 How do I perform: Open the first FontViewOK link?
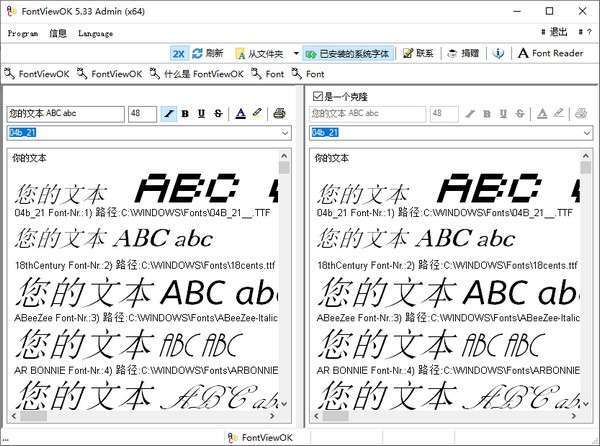(x=37, y=74)
